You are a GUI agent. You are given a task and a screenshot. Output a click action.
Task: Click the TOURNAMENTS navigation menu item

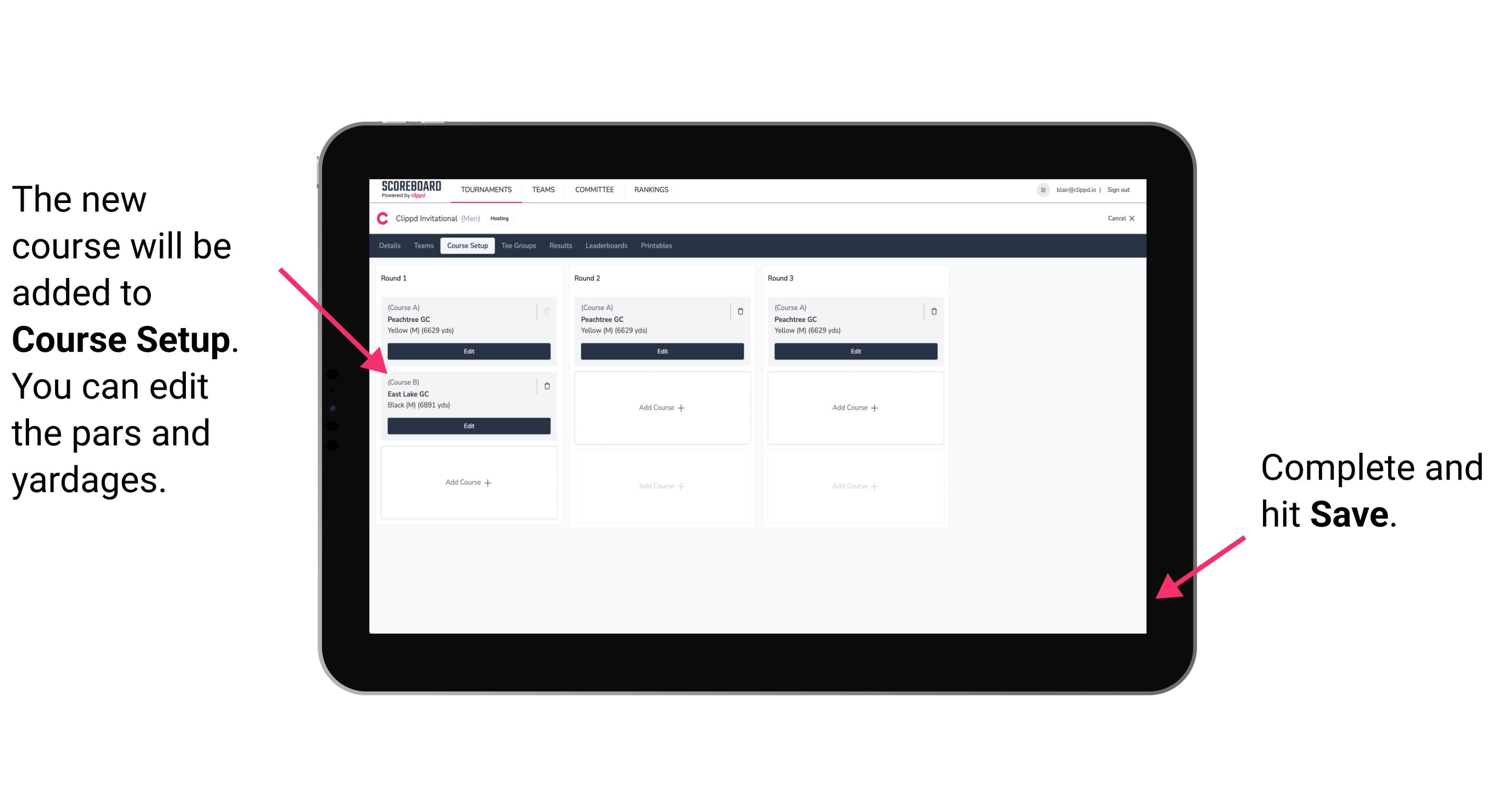pos(487,189)
